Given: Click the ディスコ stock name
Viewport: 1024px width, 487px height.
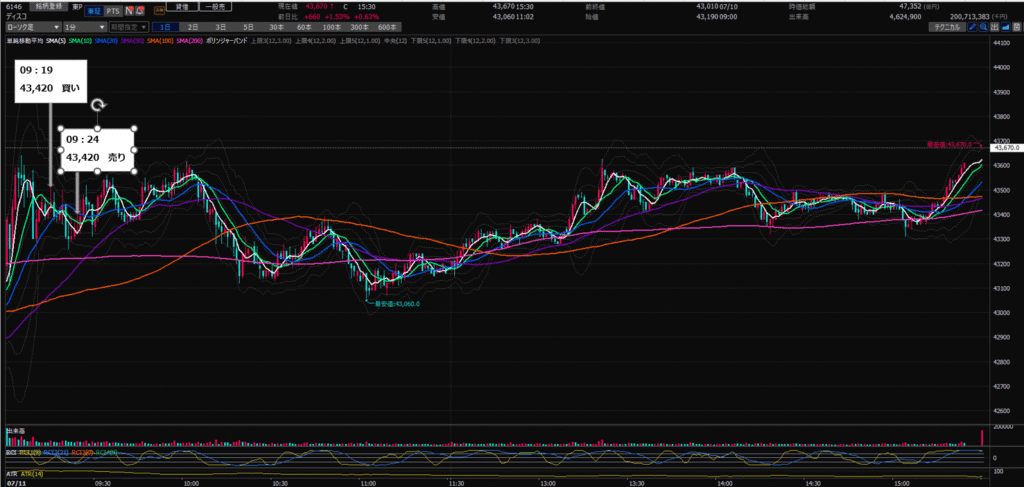Looking at the screenshot, I should coord(16,16).
